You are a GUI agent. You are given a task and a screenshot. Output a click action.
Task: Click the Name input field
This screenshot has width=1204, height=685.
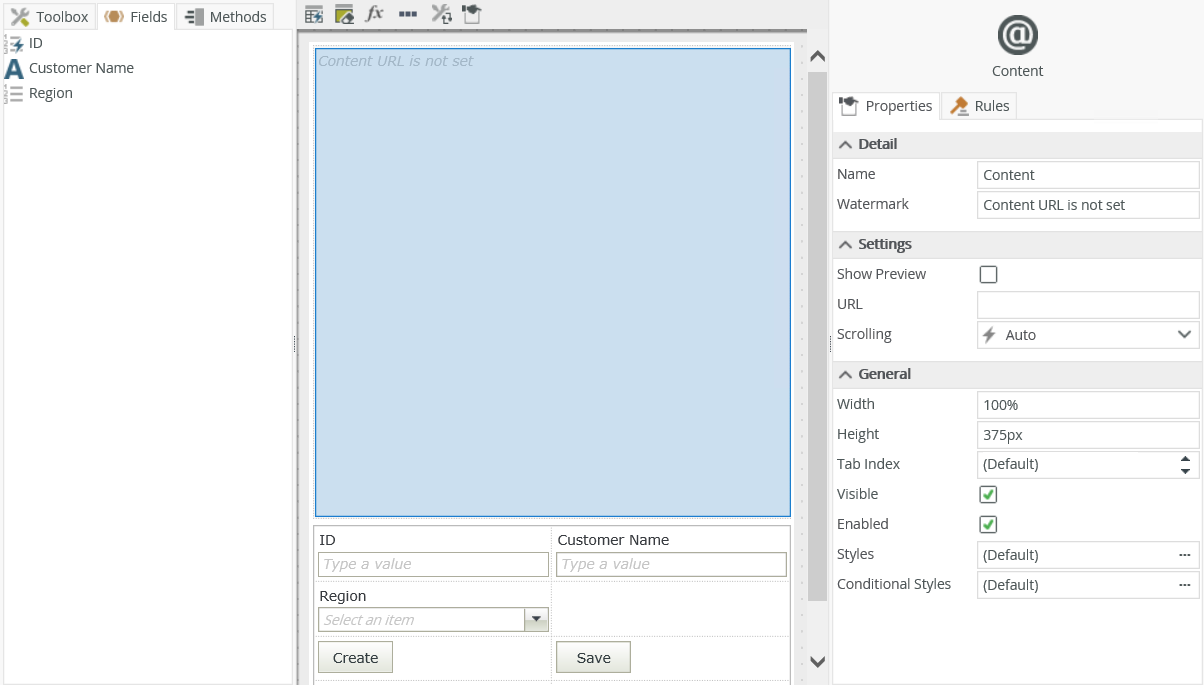click(x=1088, y=174)
